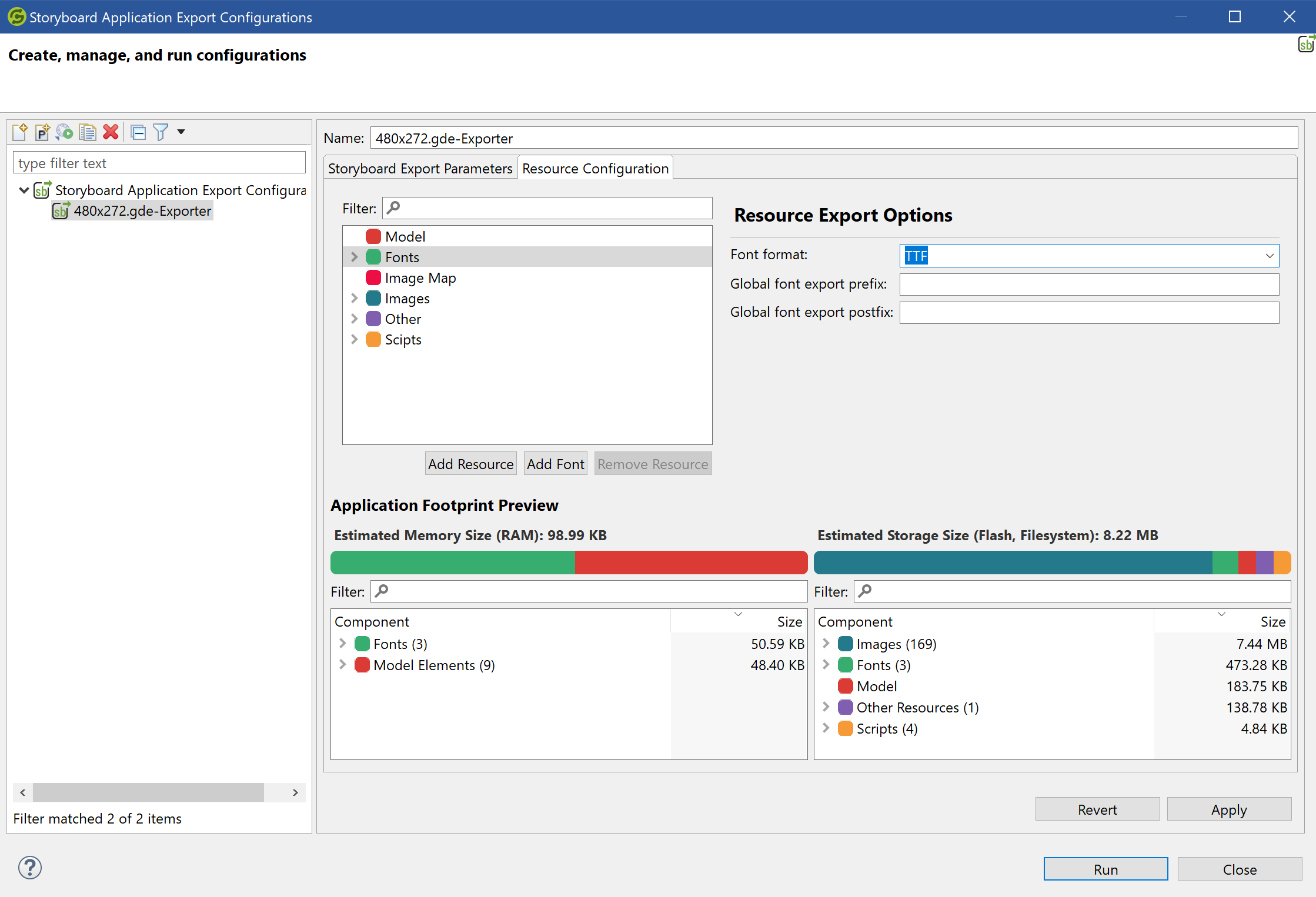Click the teal Images icon in resource tree

click(373, 298)
